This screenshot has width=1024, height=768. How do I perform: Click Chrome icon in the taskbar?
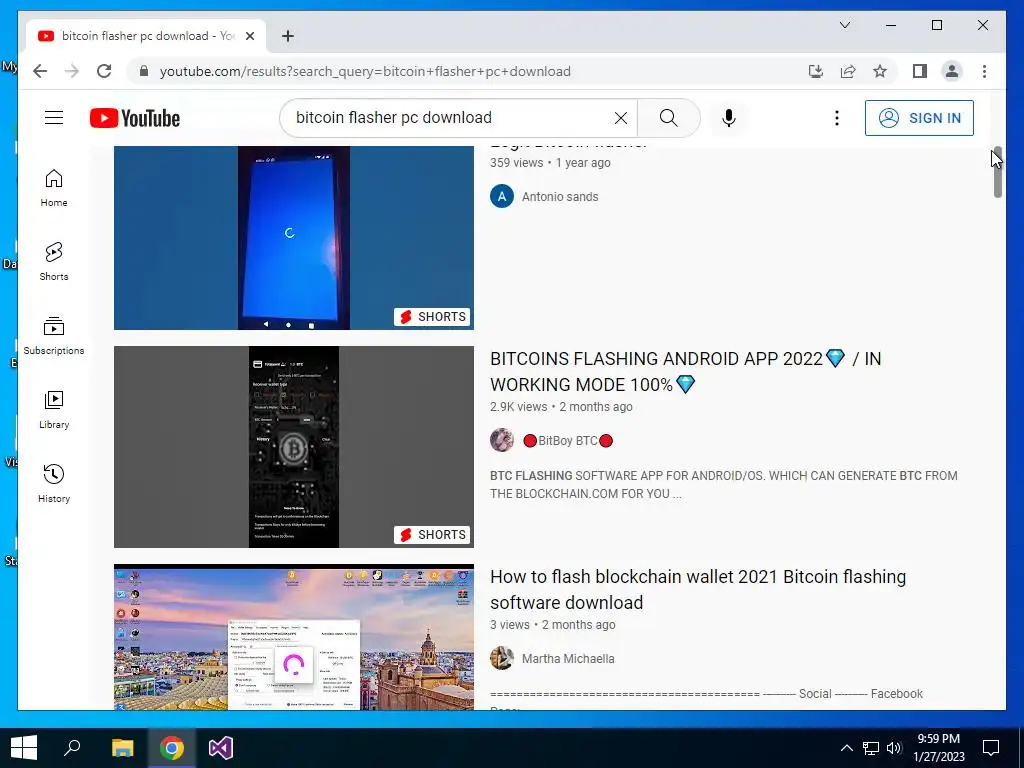pos(172,748)
